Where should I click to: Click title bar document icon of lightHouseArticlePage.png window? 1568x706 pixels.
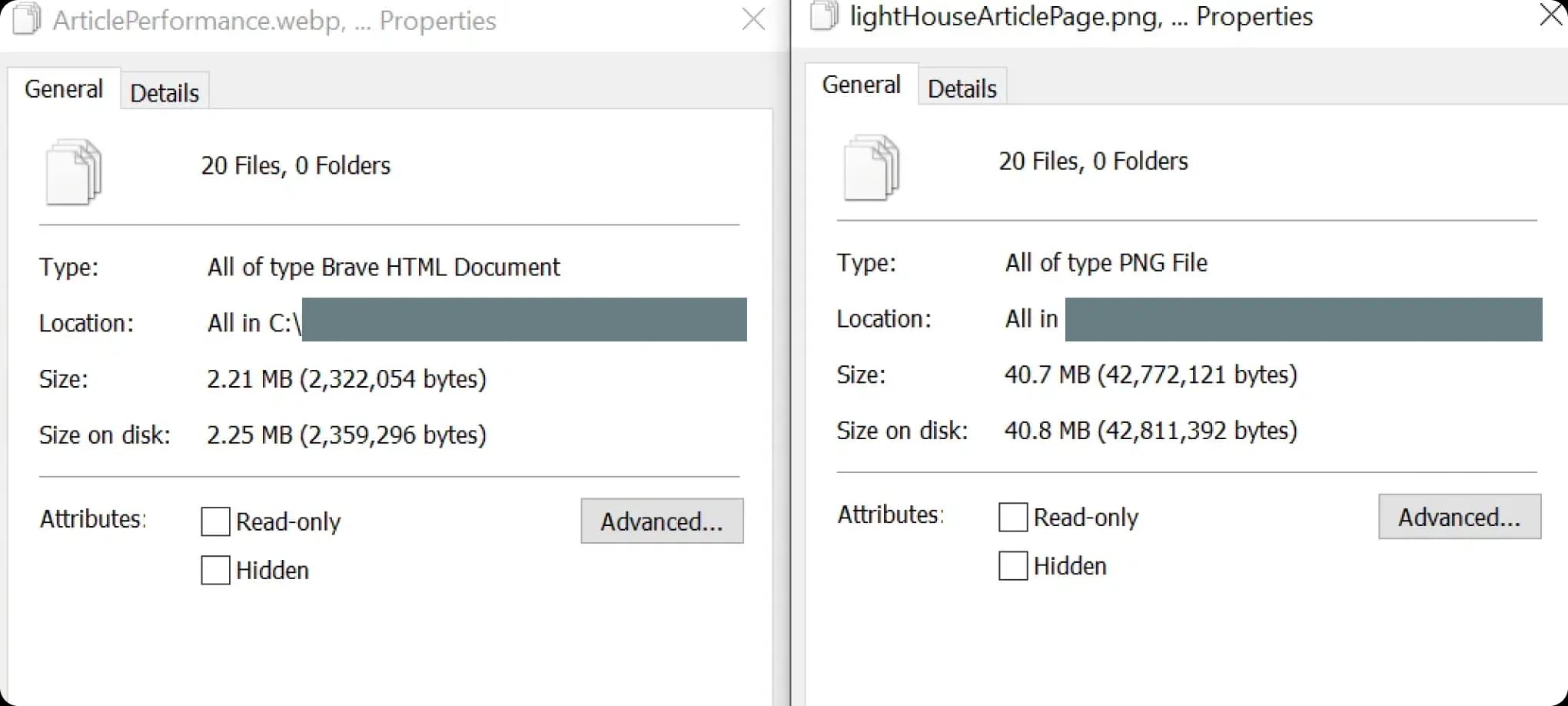pos(824,15)
